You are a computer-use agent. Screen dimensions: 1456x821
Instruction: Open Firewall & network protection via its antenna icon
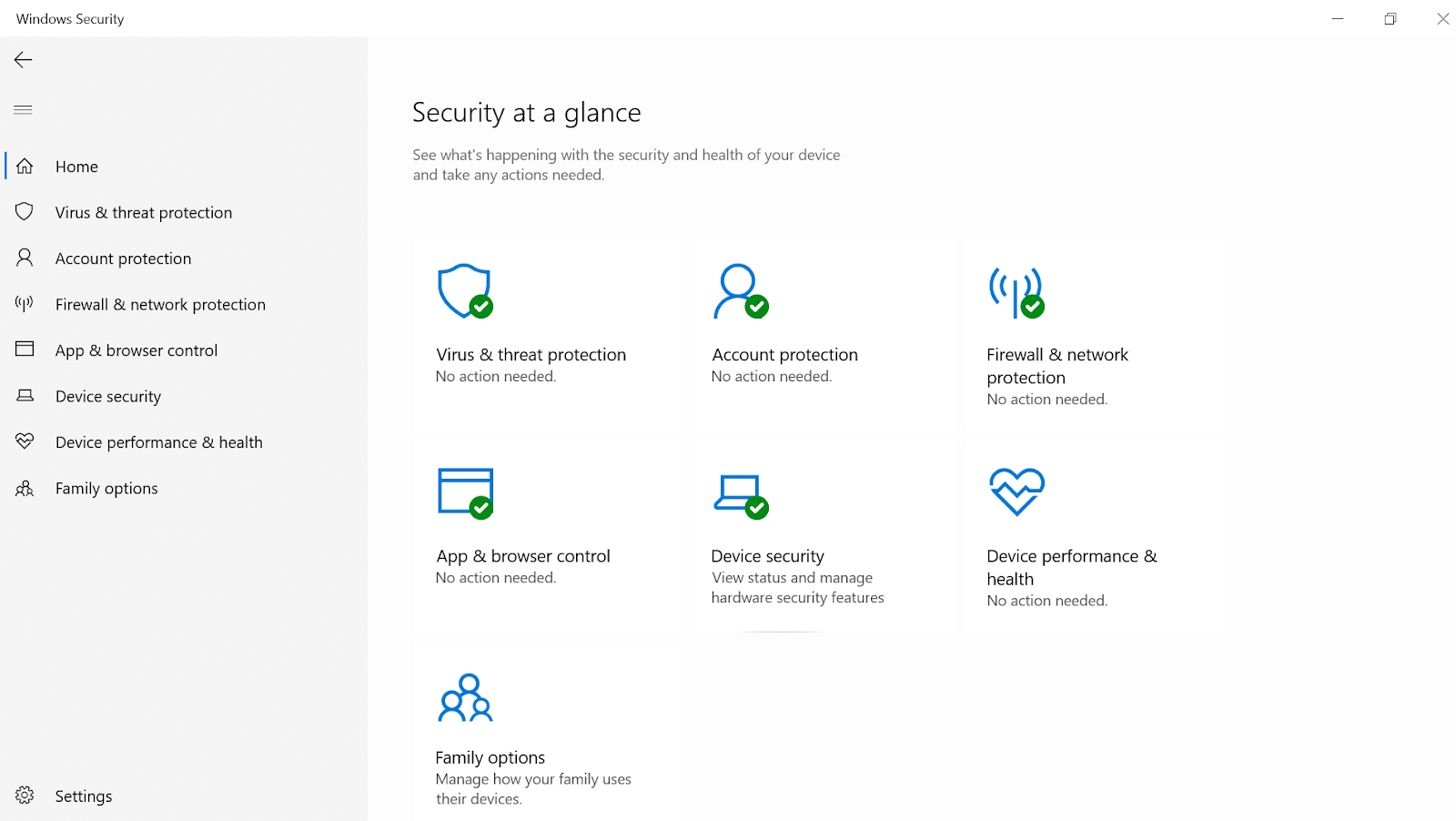(1016, 291)
